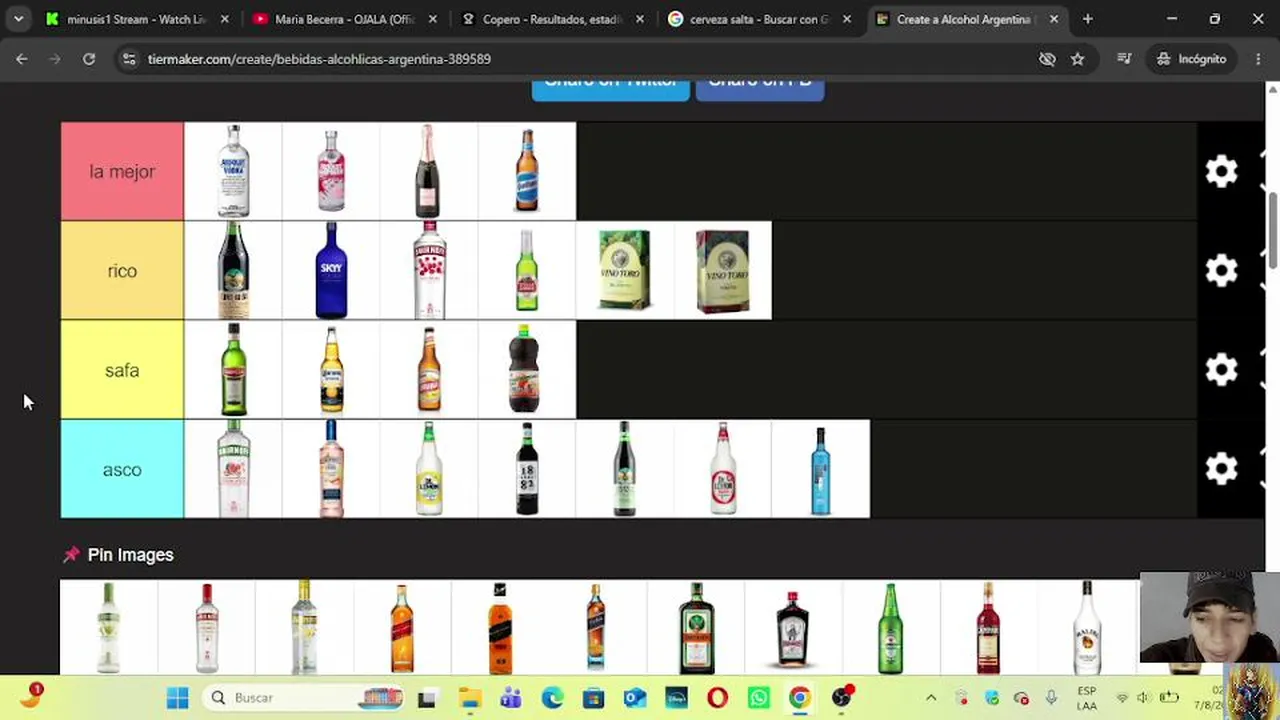This screenshot has width=1280, height=720.
Task: Open the tab search dropdown arrow
Action: (x=18, y=19)
